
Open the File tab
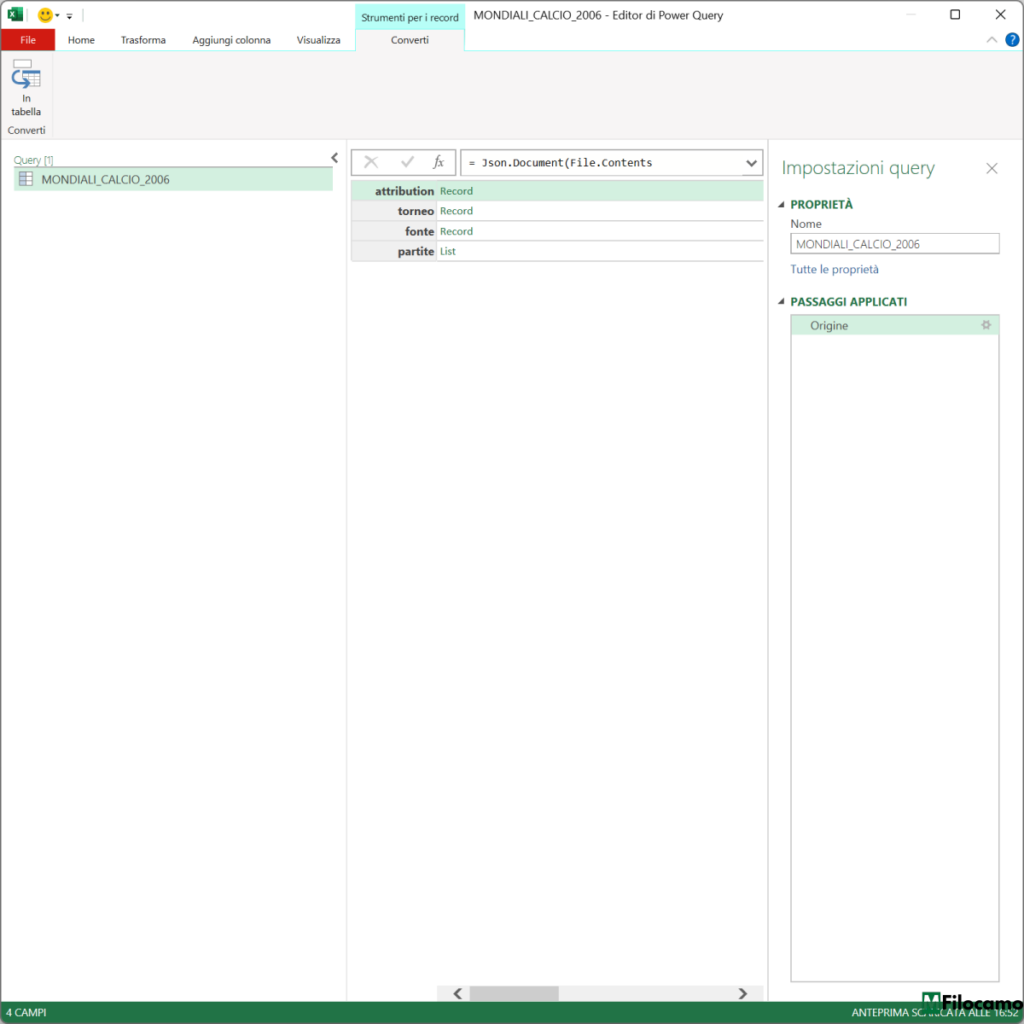(x=28, y=40)
